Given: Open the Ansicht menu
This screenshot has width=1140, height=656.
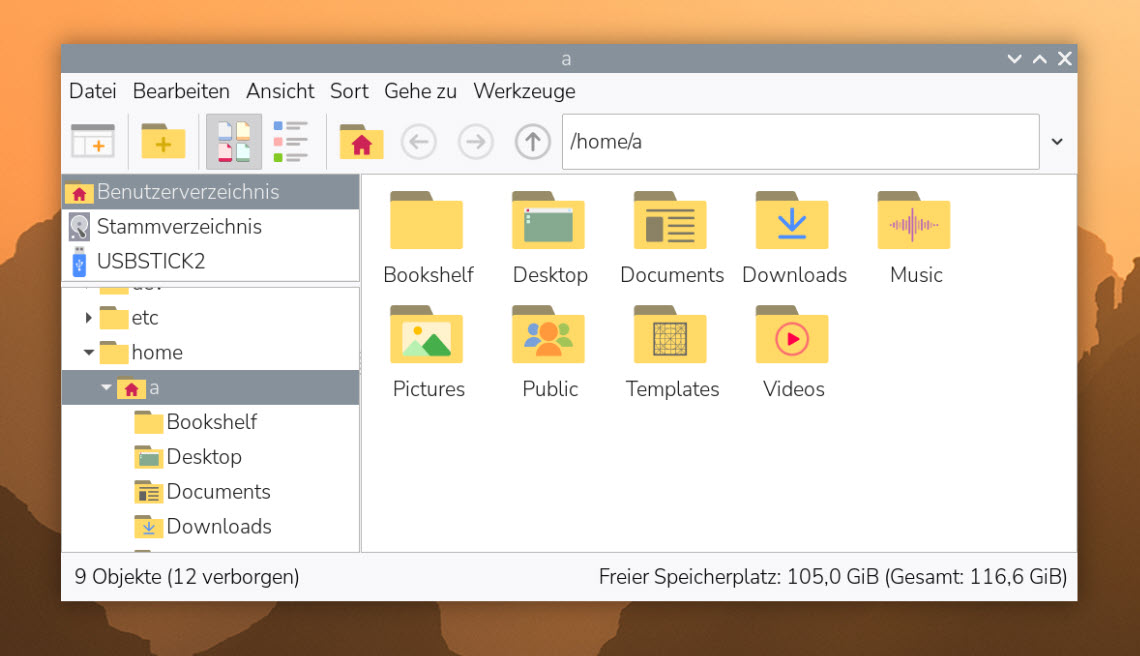Looking at the screenshot, I should tap(280, 91).
